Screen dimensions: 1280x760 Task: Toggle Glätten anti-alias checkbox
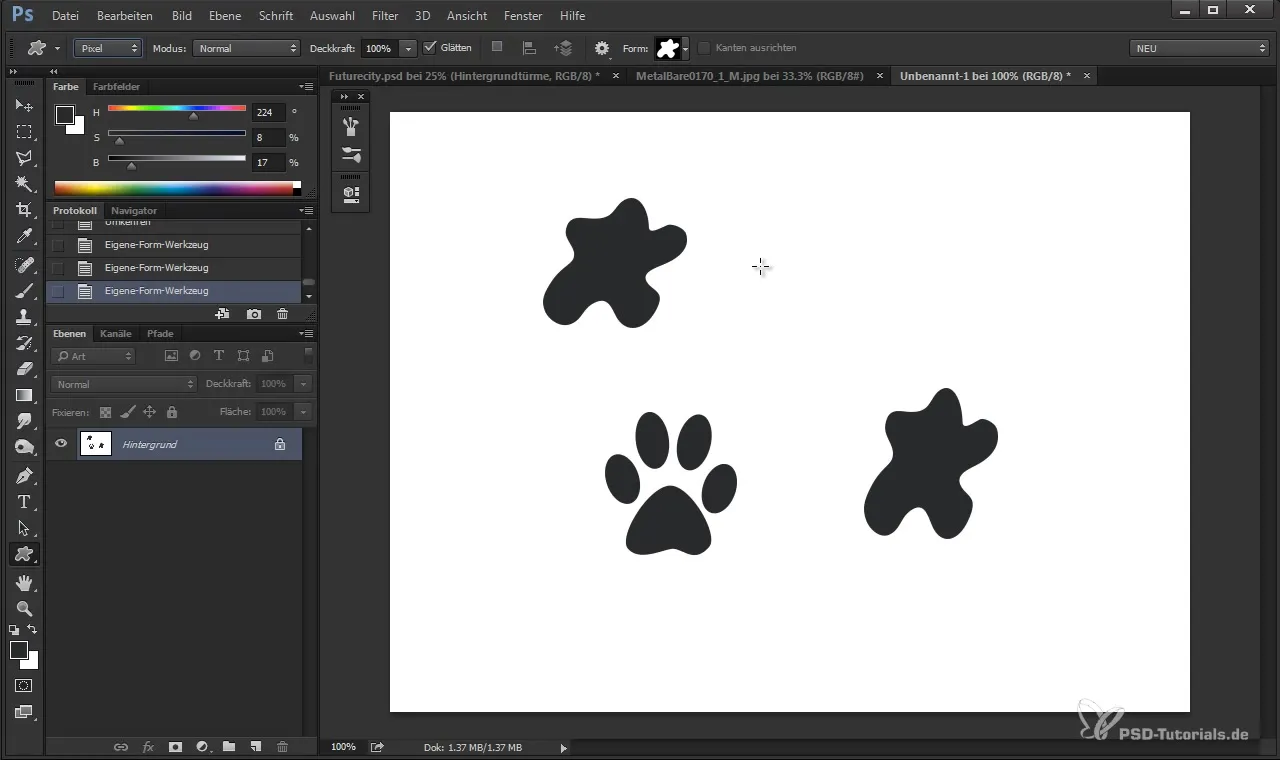click(430, 47)
